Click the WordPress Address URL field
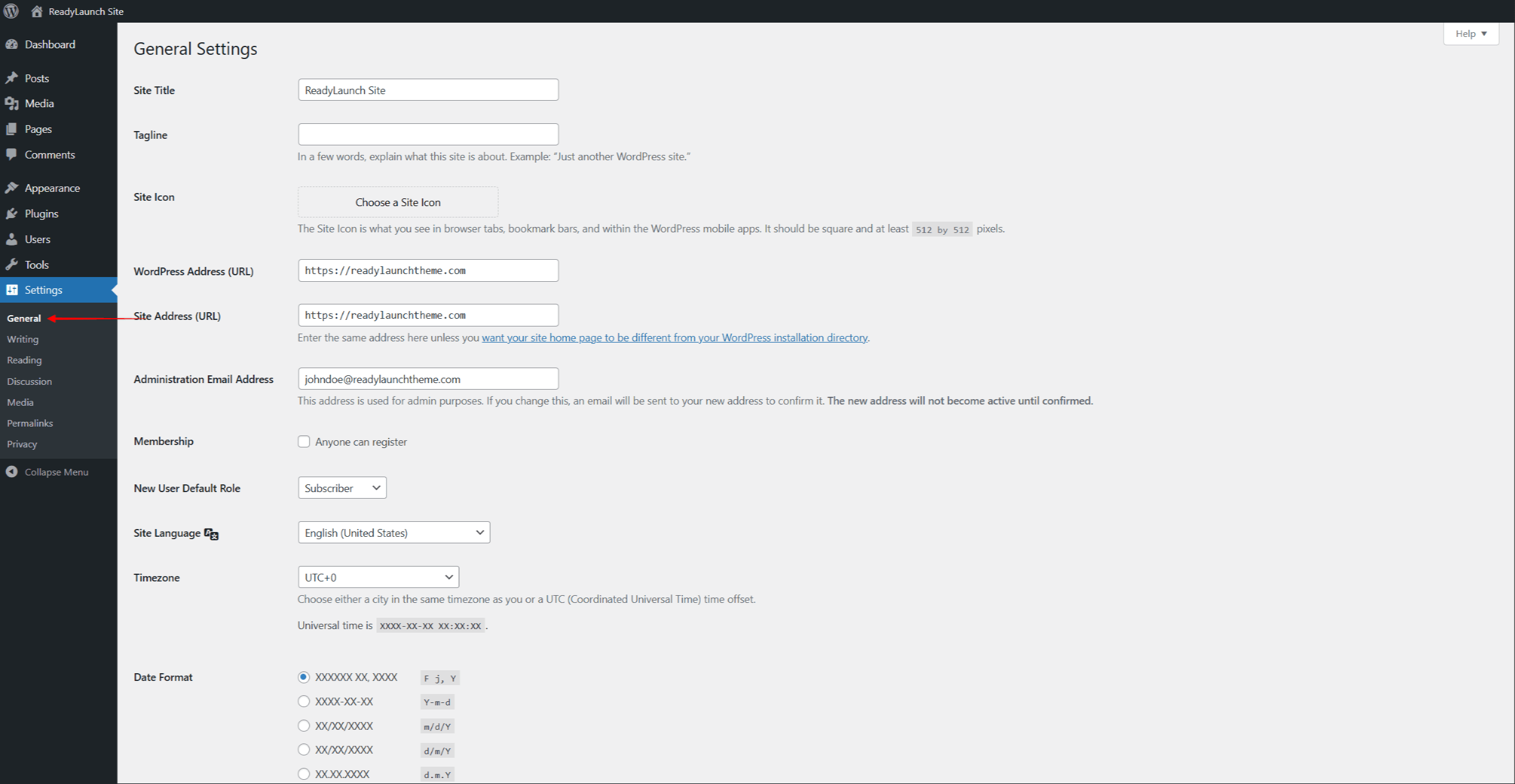Viewport: 1515px width, 784px height. [x=428, y=270]
